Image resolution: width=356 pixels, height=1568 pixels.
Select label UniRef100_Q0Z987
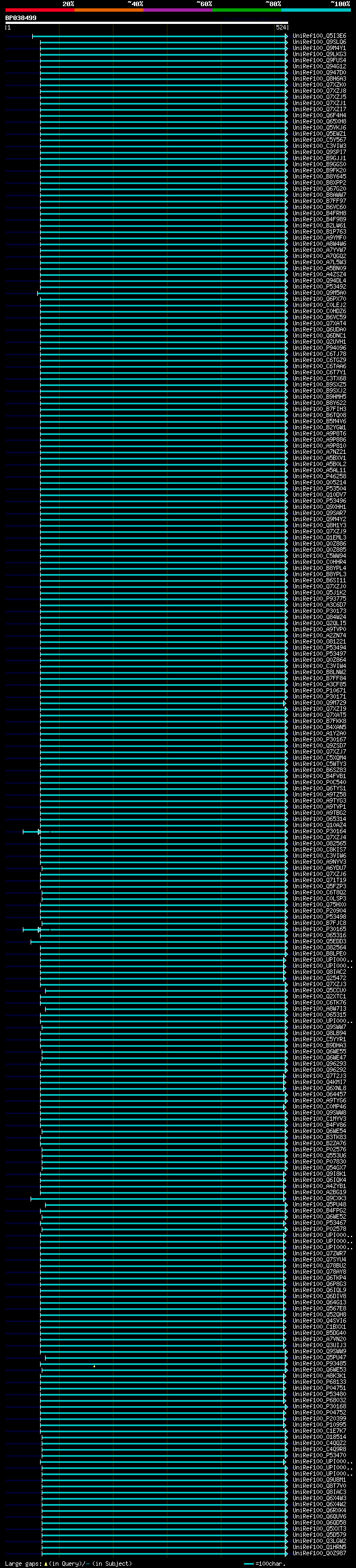click(x=319, y=1554)
